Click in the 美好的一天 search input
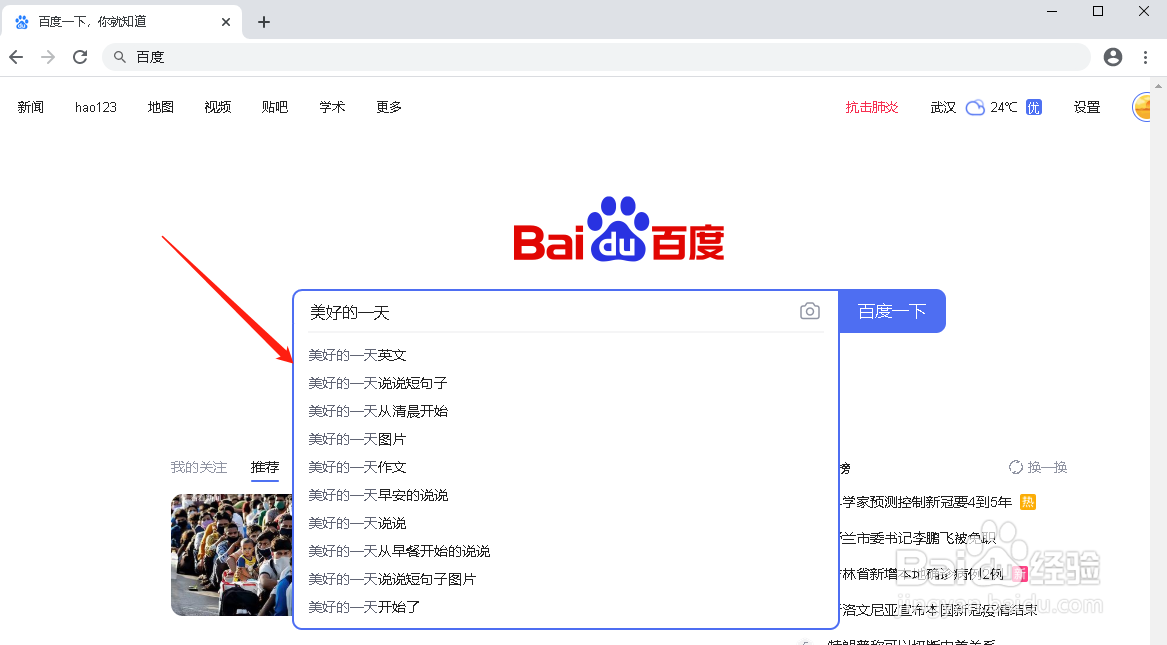The height and width of the screenshot is (645, 1167). coord(547,312)
